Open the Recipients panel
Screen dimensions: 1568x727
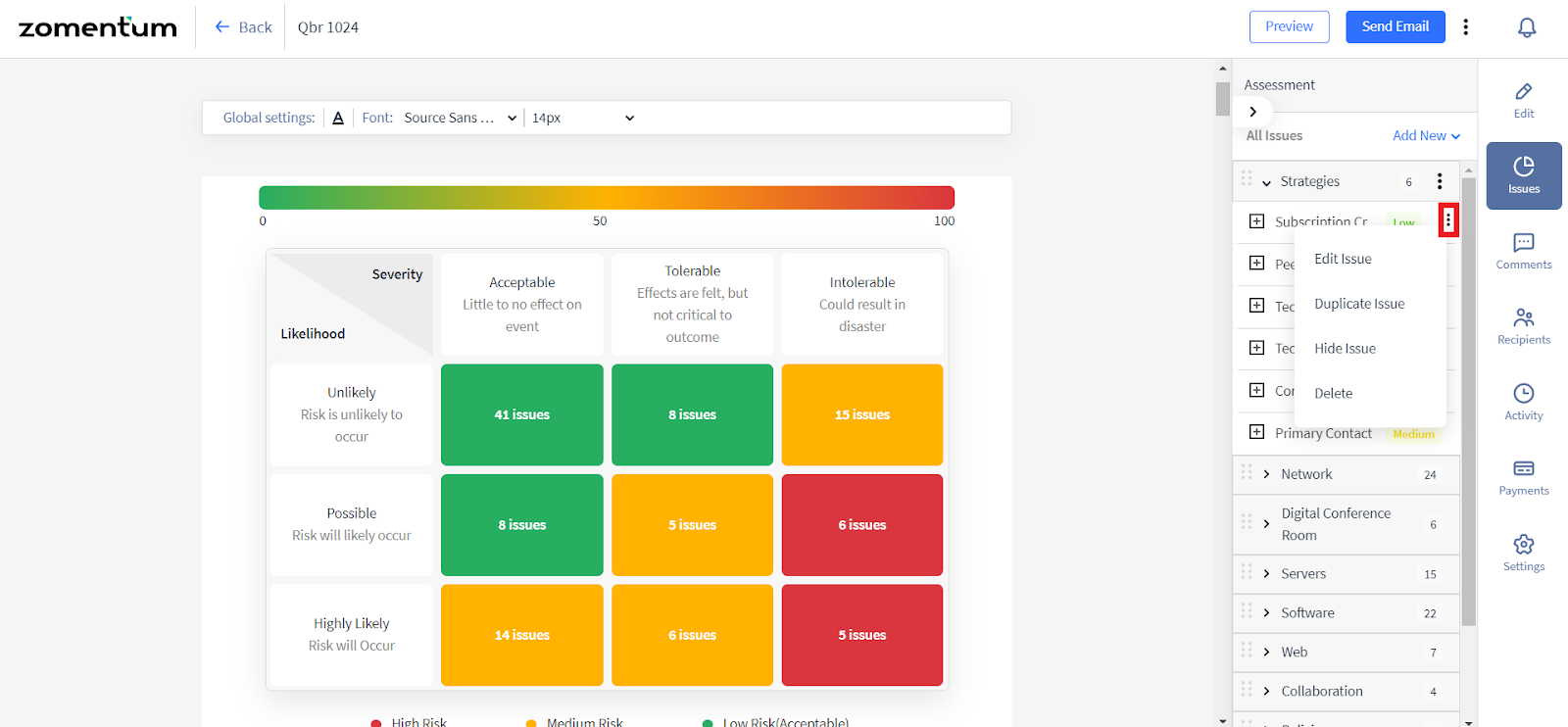(x=1524, y=326)
